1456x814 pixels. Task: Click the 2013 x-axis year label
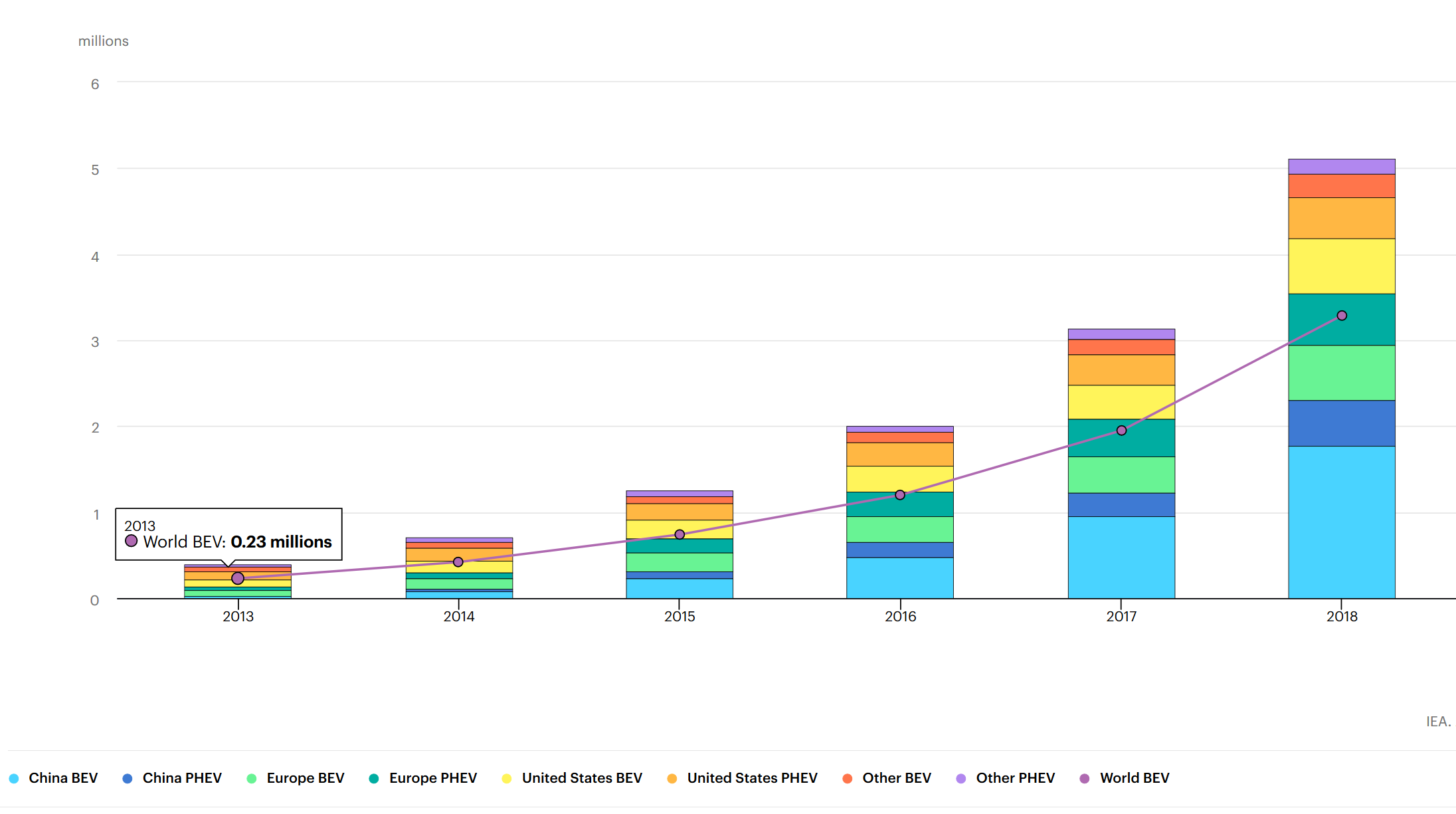[x=238, y=617]
